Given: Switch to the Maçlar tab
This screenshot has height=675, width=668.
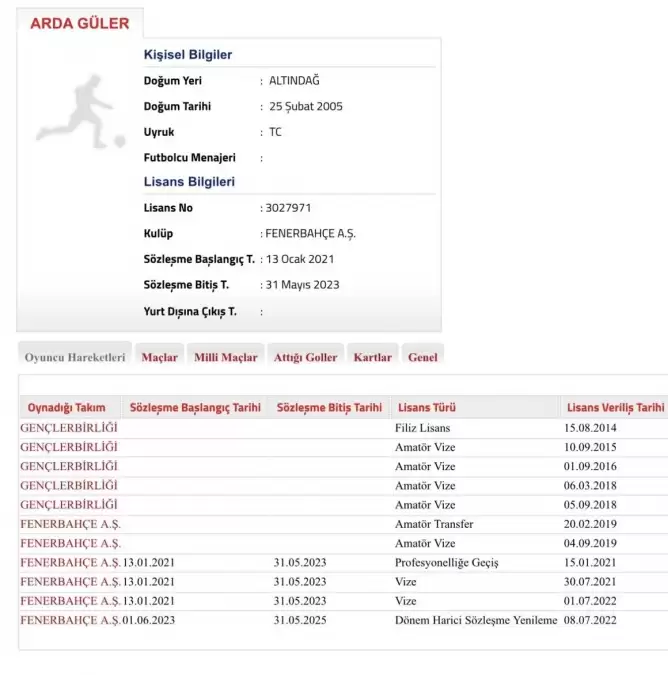Looking at the screenshot, I should coord(159,357).
